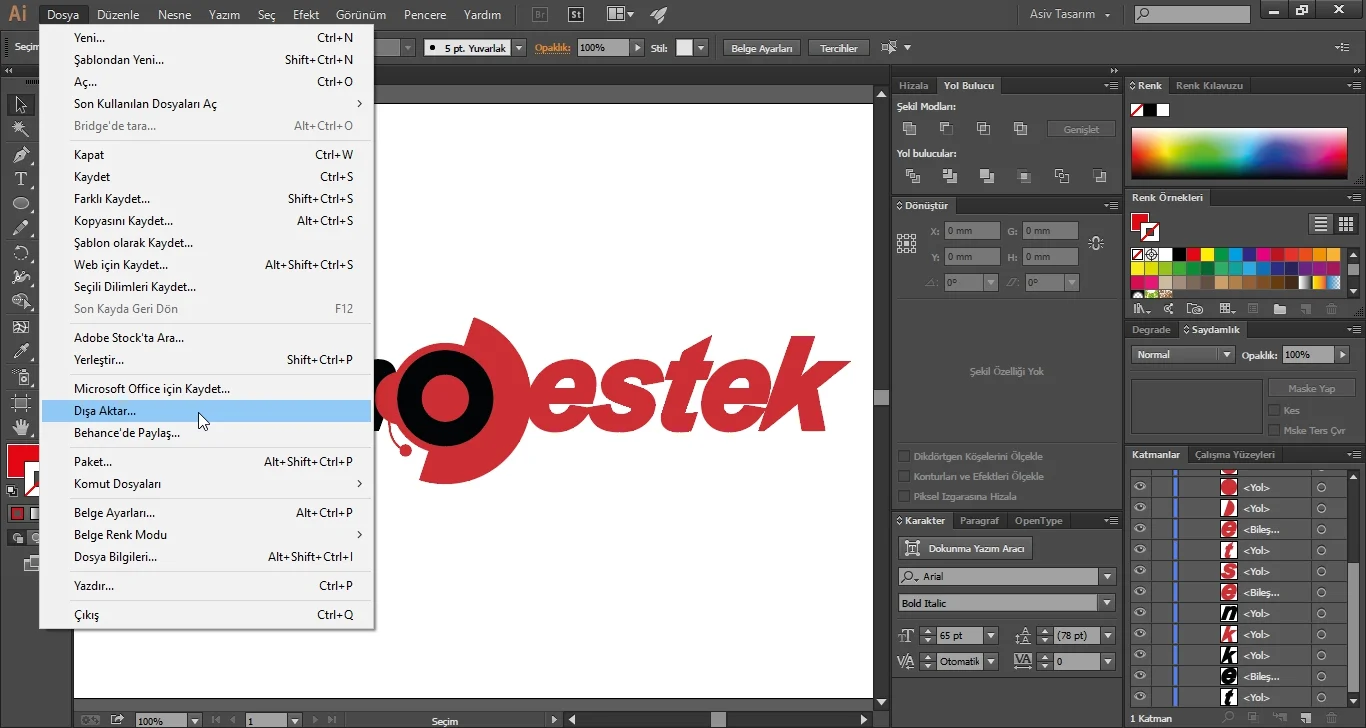Screen dimensions: 1366x728
Task: Select the Pen tool
Action: tap(20, 154)
